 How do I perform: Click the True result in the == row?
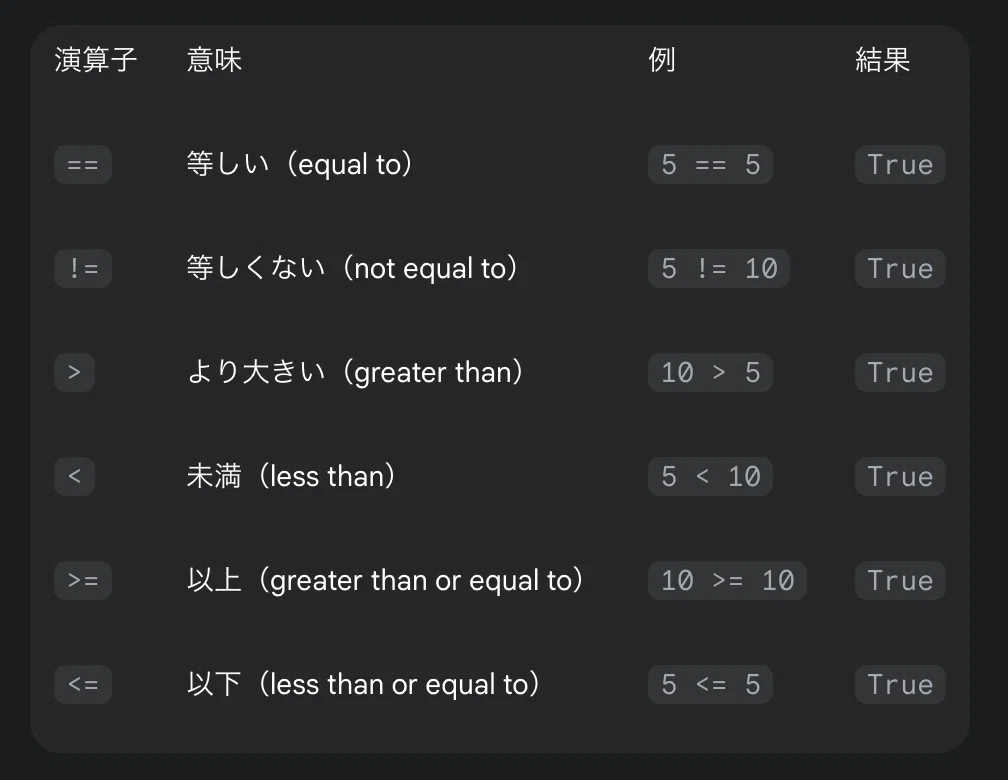pyautogui.click(x=900, y=165)
